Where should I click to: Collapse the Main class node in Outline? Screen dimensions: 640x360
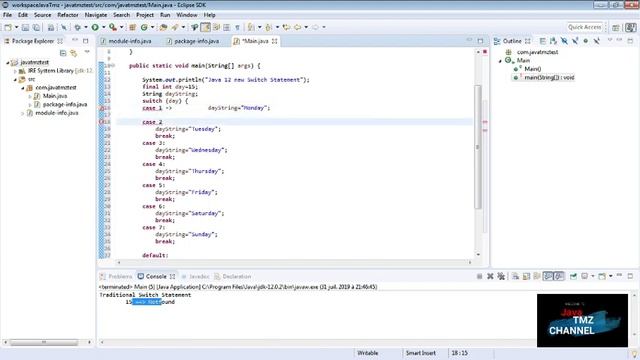pyautogui.click(x=500, y=61)
